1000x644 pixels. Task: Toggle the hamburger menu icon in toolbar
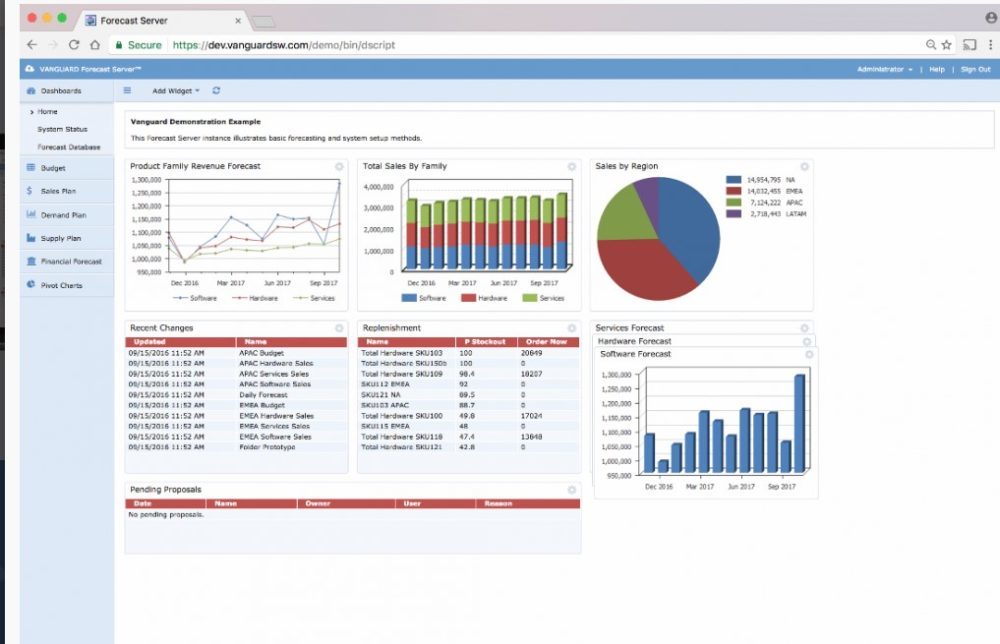127,91
